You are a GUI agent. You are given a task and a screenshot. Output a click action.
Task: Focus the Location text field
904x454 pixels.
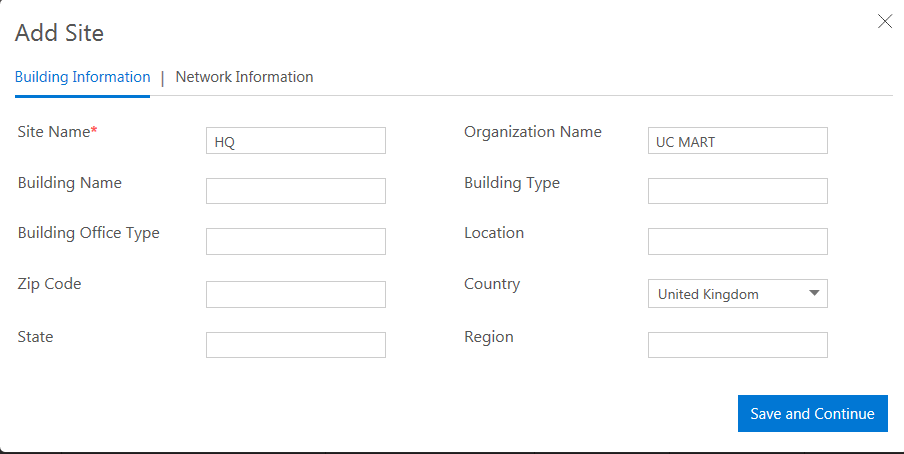click(737, 241)
